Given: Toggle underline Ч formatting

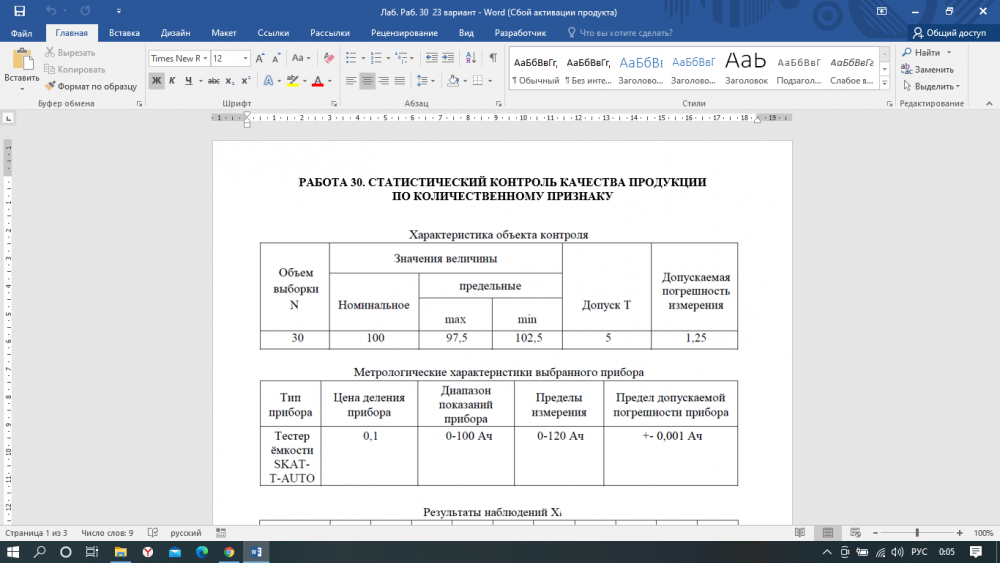Looking at the screenshot, I should pyautogui.click(x=188, y=81).
